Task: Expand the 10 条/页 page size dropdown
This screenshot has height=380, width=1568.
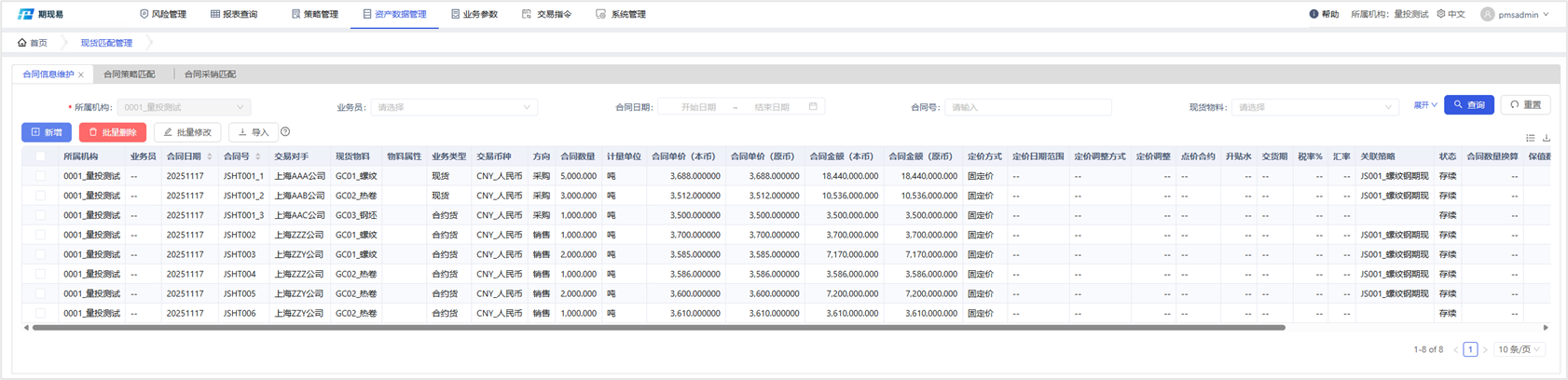Action: [x=1519, y=349]
